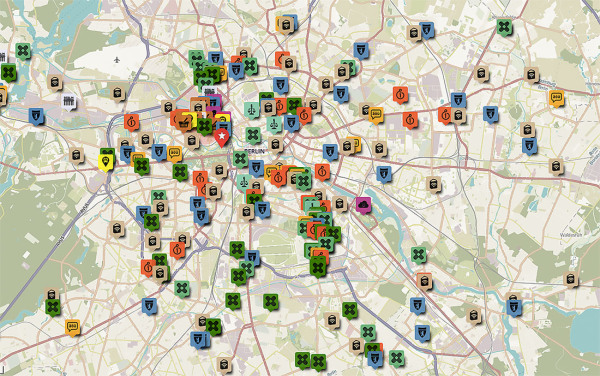Open the purple cloud marker

[x=363, y=205]
